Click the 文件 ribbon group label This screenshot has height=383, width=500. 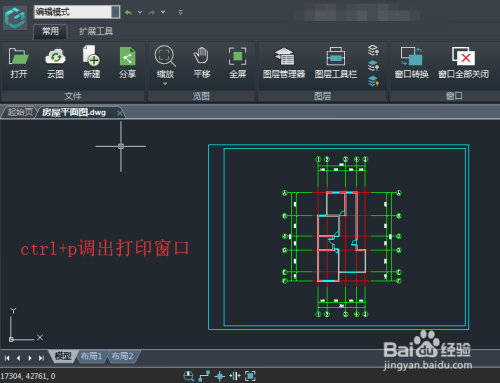[73, 96]
